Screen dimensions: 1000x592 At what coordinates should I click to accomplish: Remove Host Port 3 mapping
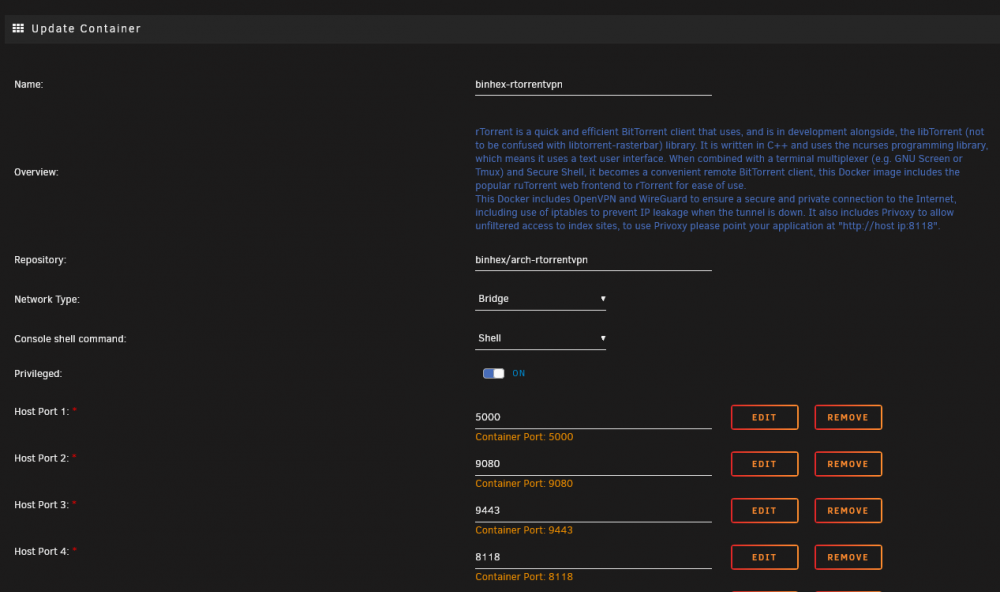click(848, 510)
